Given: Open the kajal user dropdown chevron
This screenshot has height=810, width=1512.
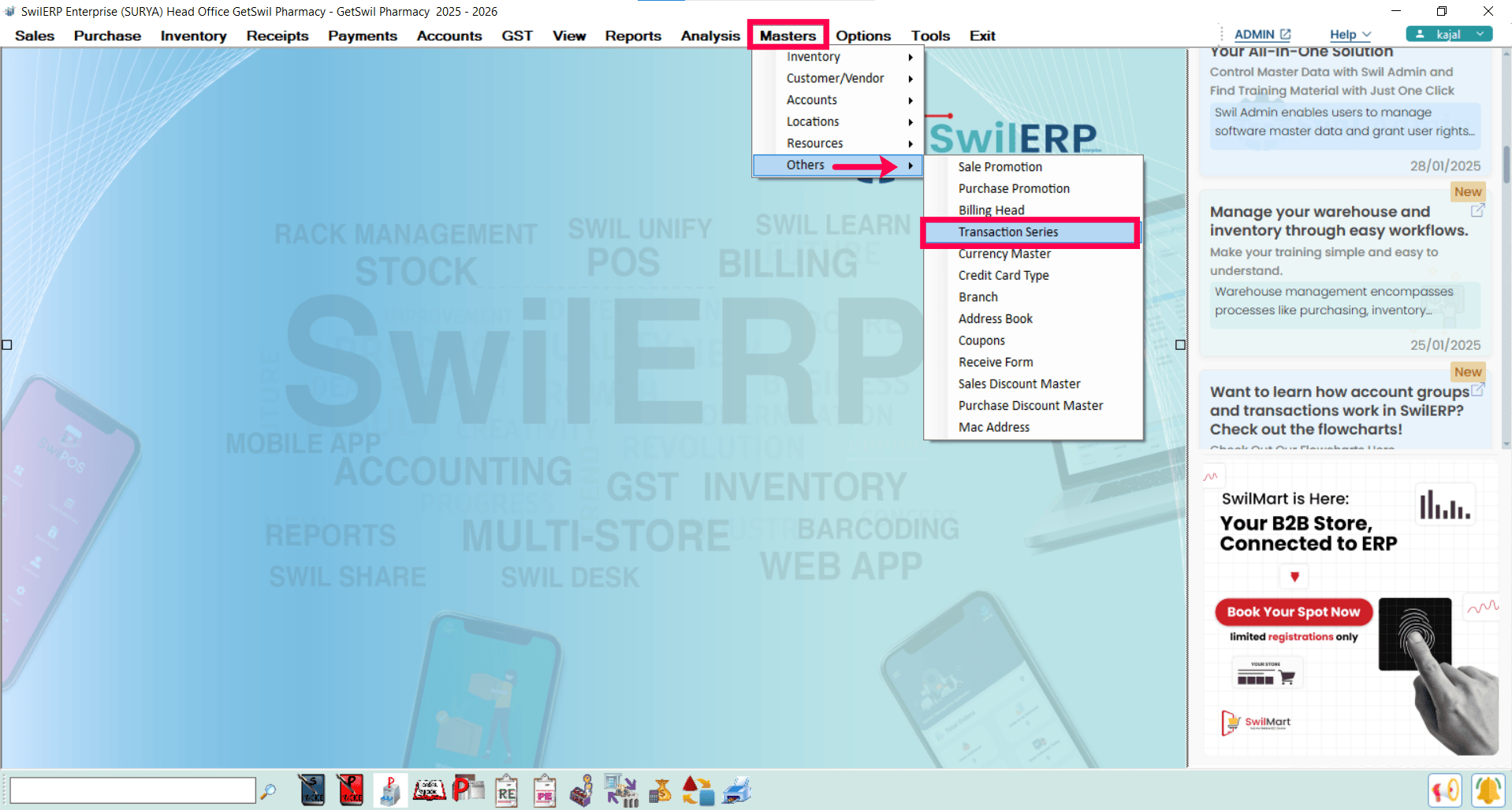Looking at the screenshot, I should [1480, 34].
